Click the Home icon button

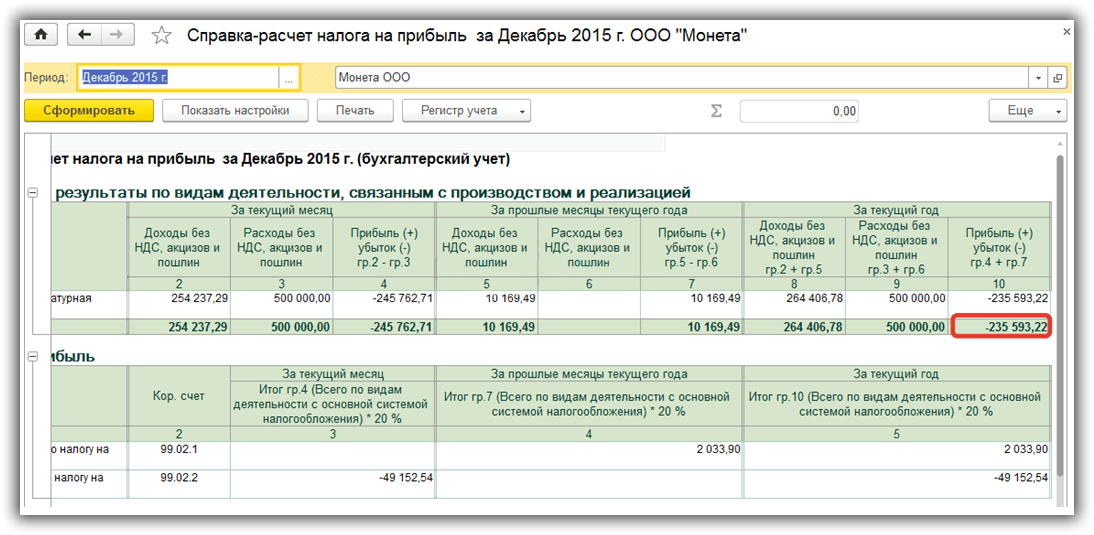41,35
